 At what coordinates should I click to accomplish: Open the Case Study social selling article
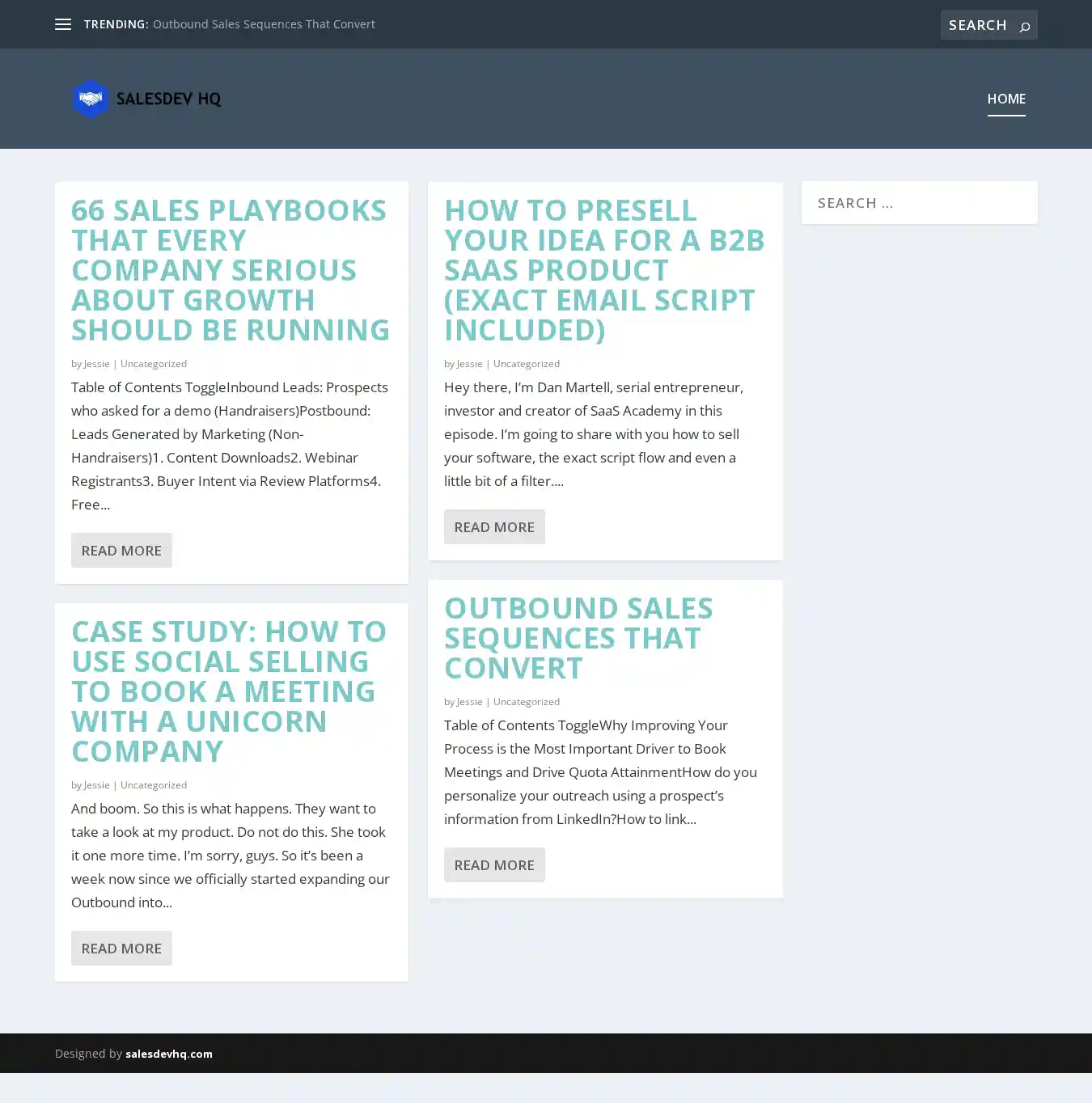229,691
